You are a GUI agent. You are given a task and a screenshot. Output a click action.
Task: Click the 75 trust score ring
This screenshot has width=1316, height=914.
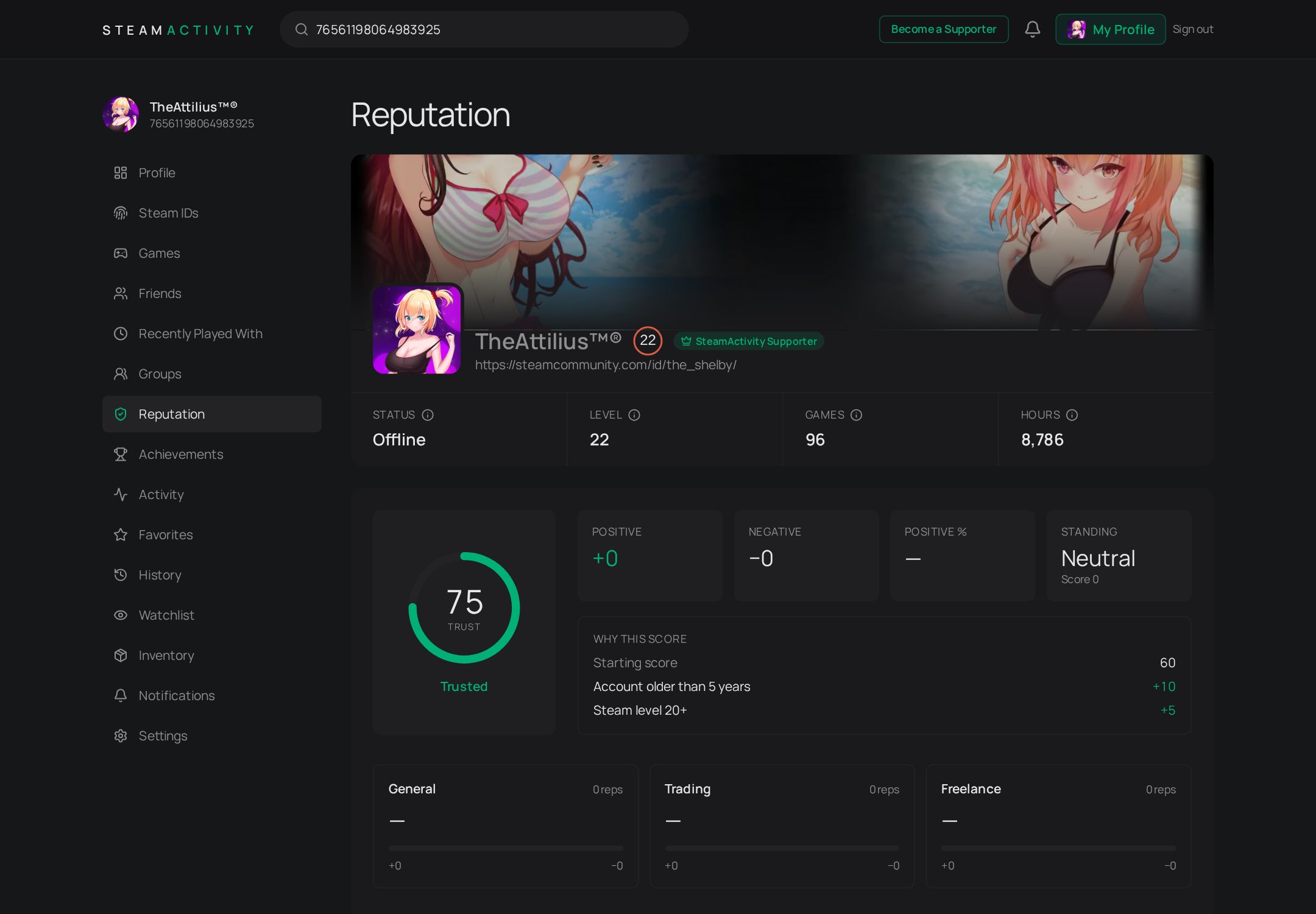point(464,608)
